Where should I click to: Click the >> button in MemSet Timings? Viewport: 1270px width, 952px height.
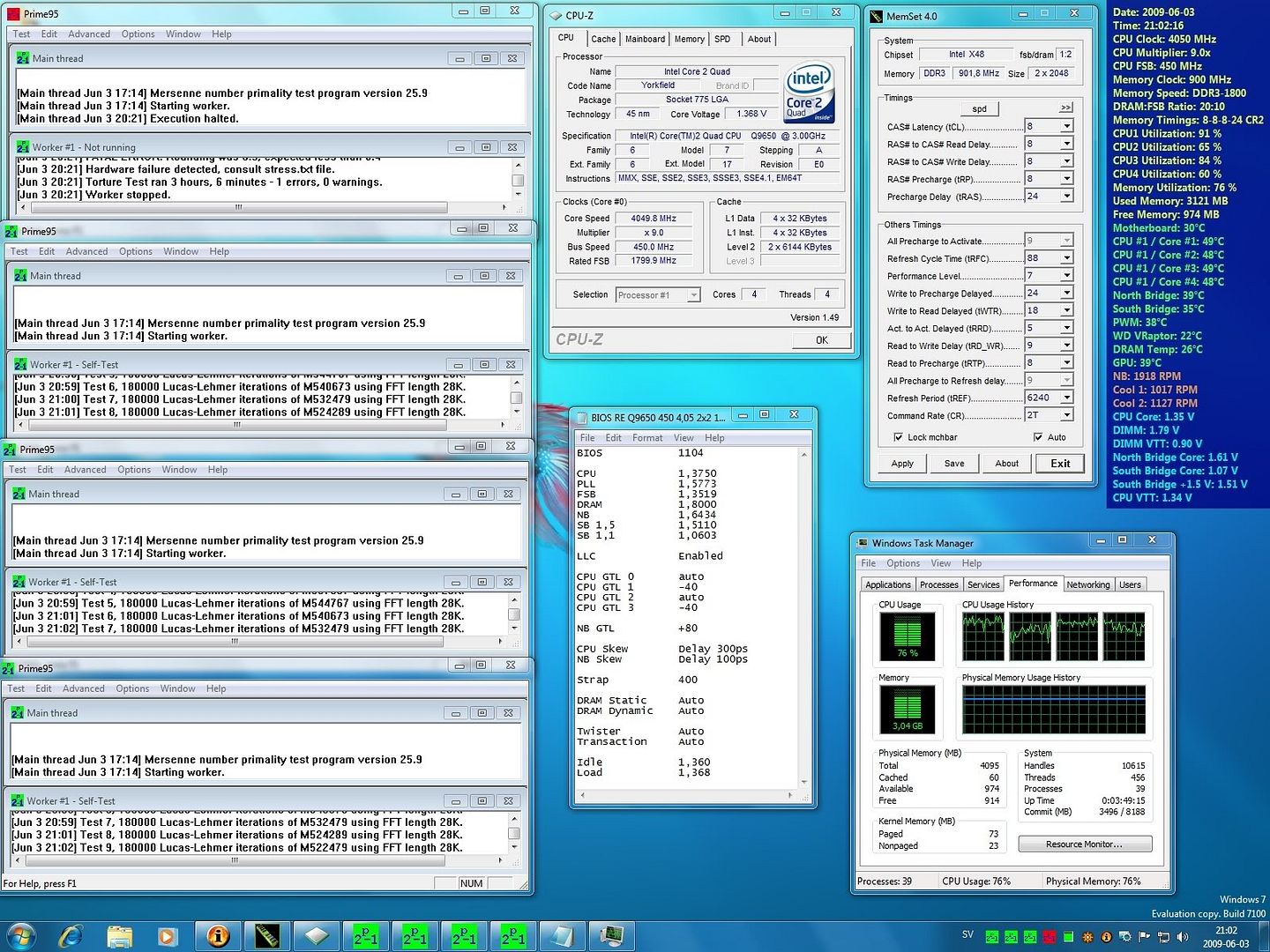click(1065, 108)
